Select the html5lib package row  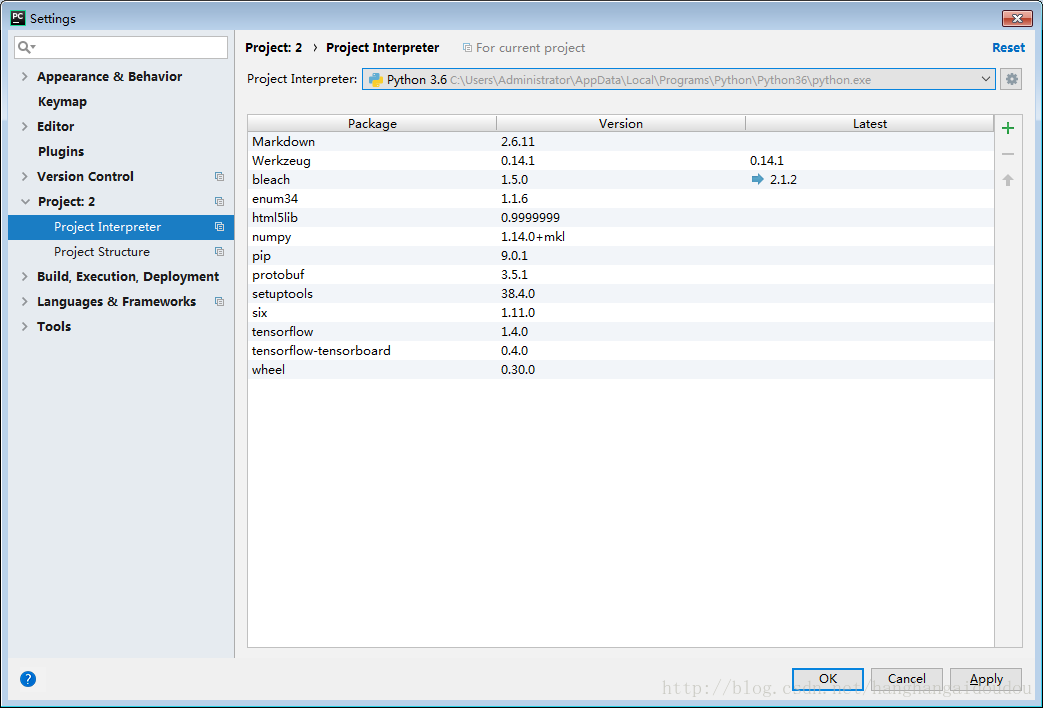click(621, 218)
